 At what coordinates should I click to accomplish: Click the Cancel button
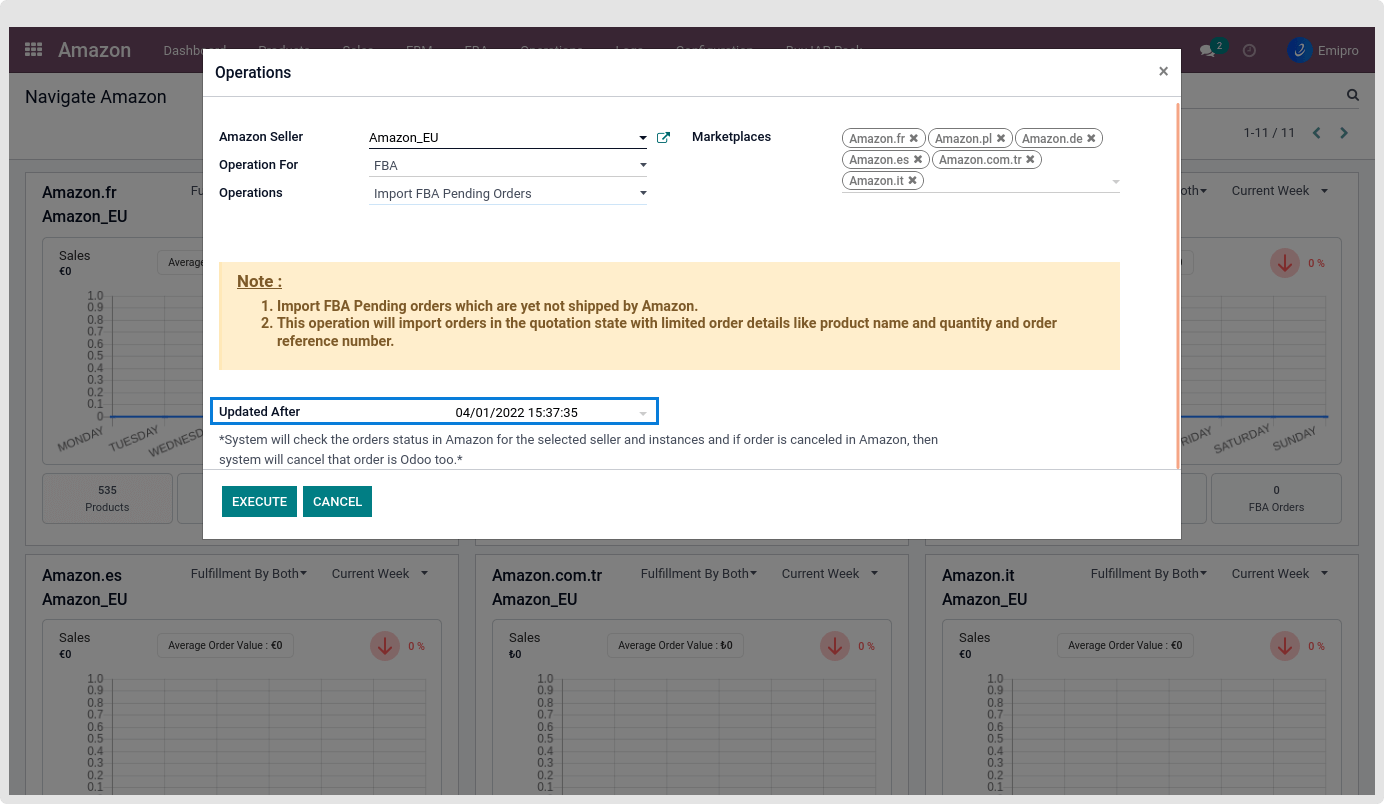(x=337, y=502)
